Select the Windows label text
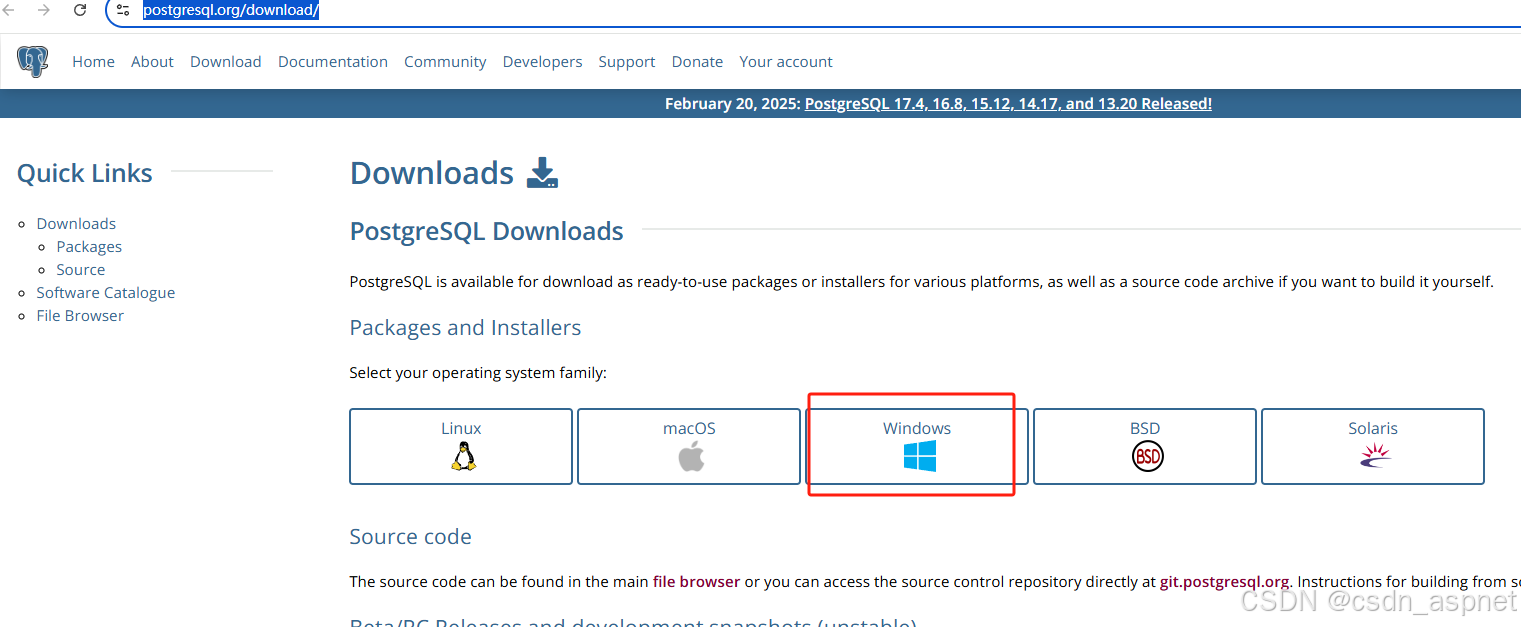The height and width of the screenshot is (627, 1521). click(917, 428)
